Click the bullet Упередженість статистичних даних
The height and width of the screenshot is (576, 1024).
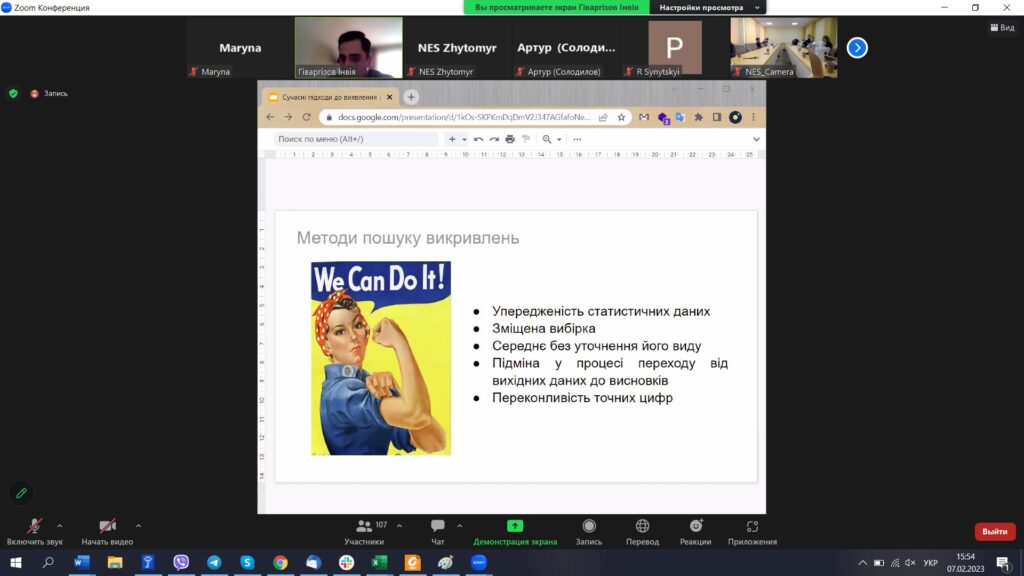601,312
